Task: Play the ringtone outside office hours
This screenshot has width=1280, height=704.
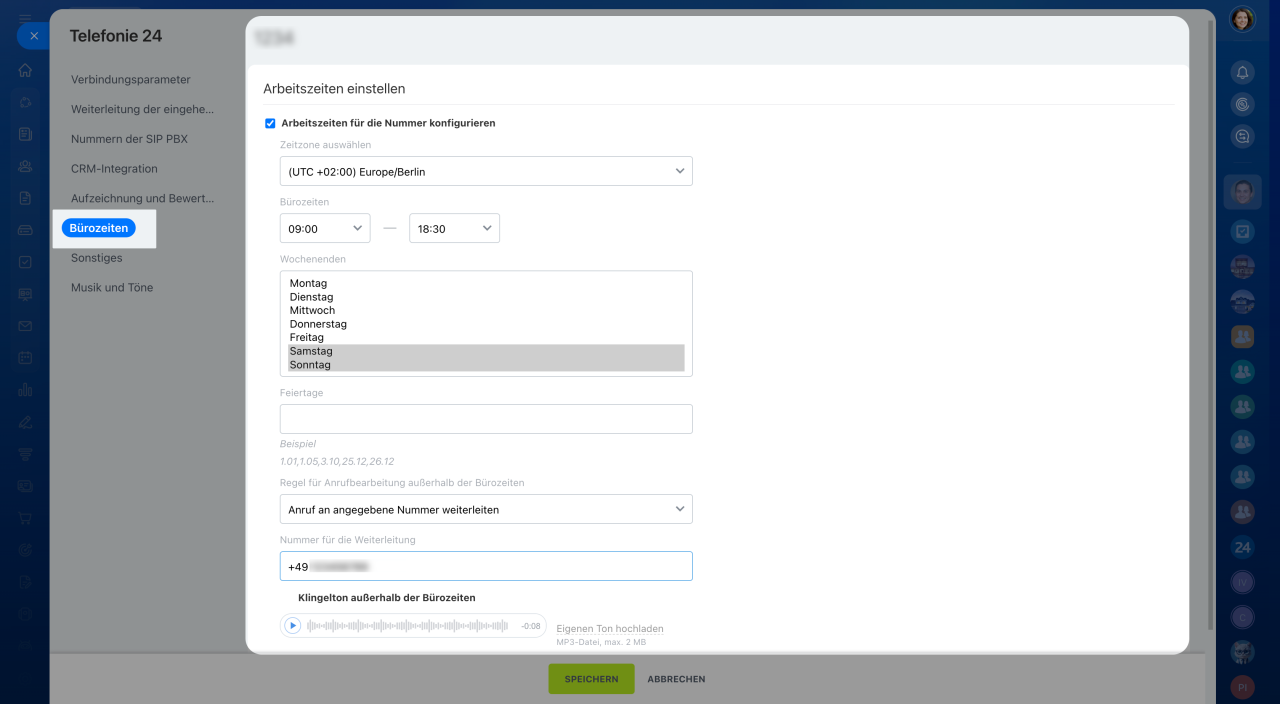Action: (292, 626)
